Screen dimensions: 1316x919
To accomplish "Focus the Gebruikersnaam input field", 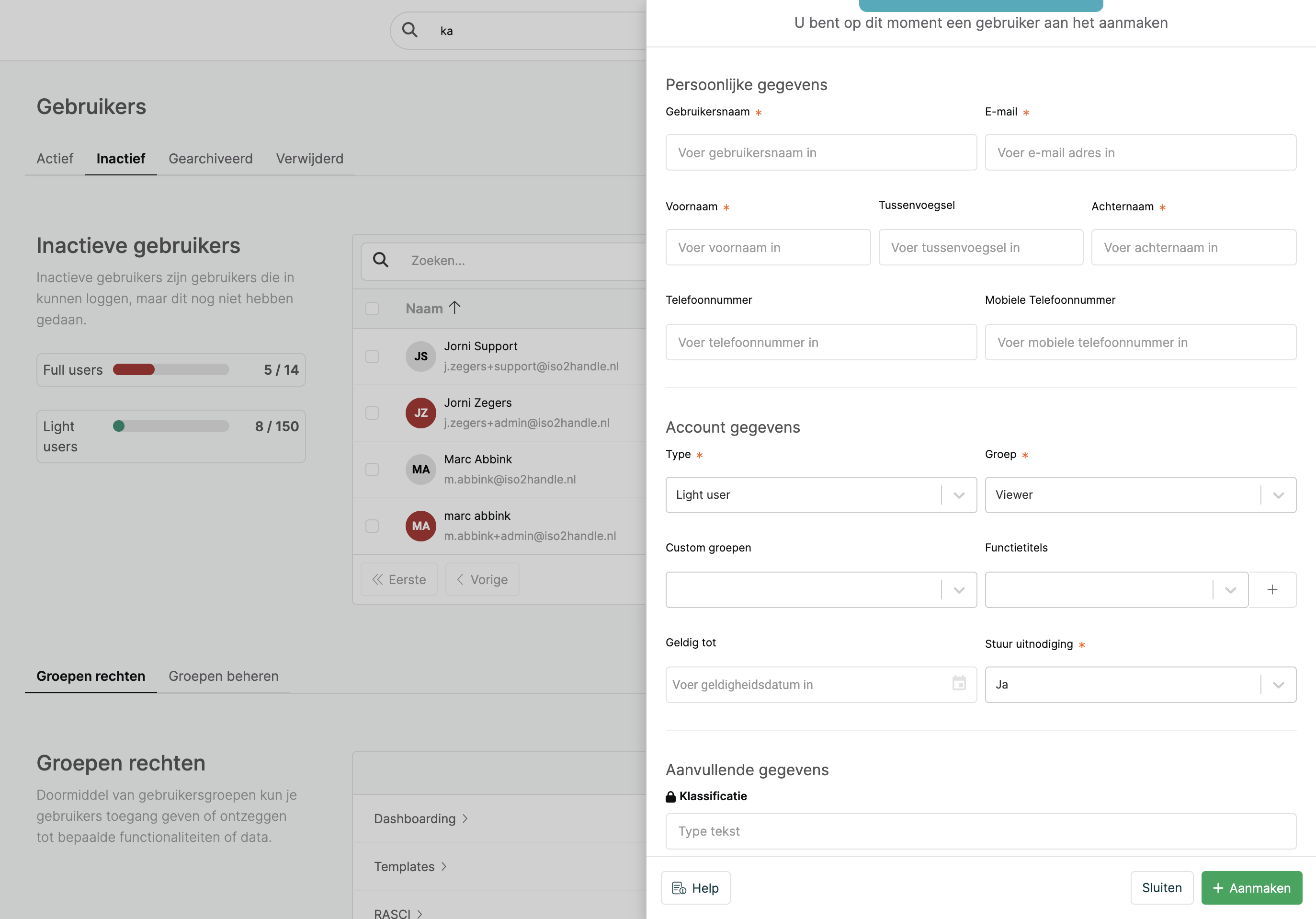I will tap(821, 152).
